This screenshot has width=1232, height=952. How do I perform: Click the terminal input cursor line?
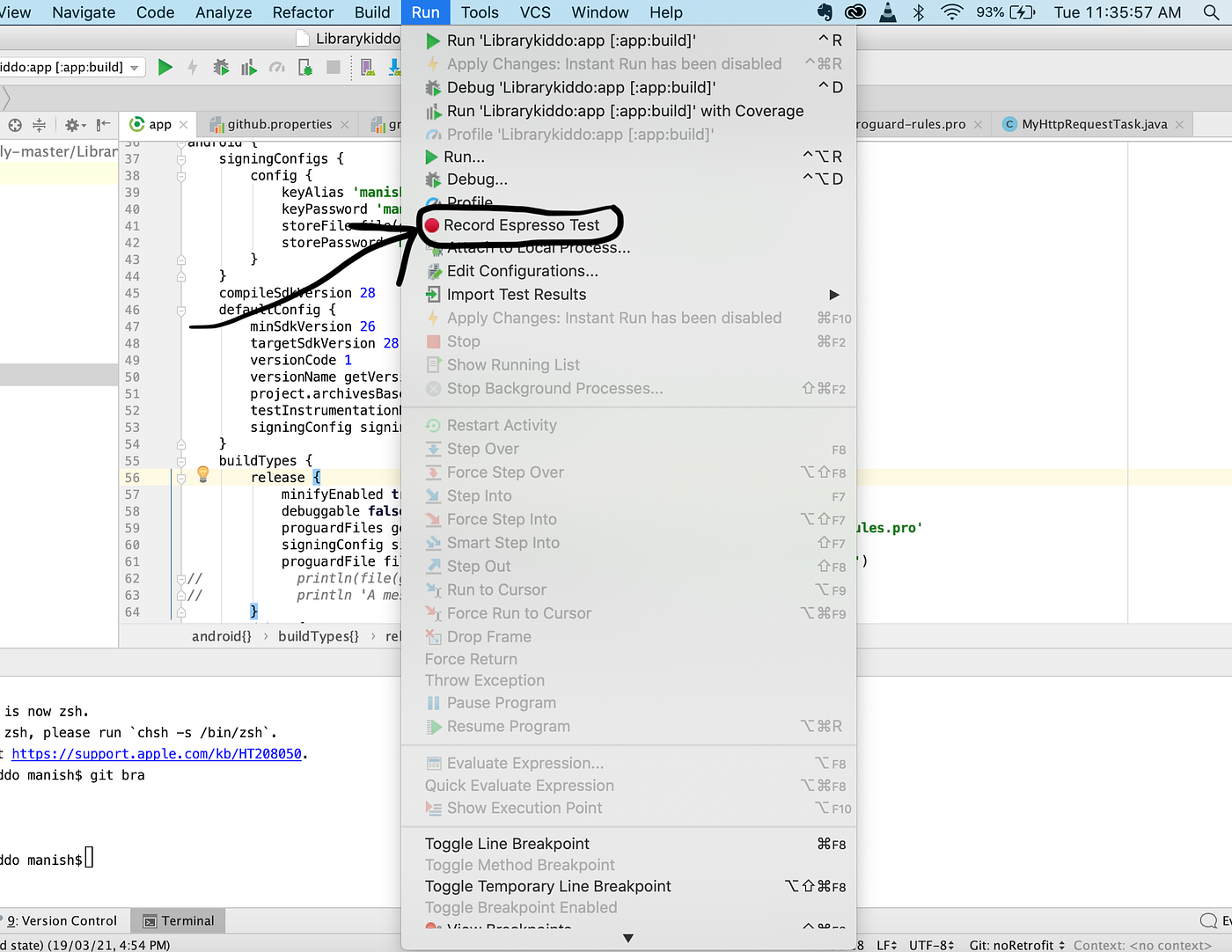(x=89, y=858)
